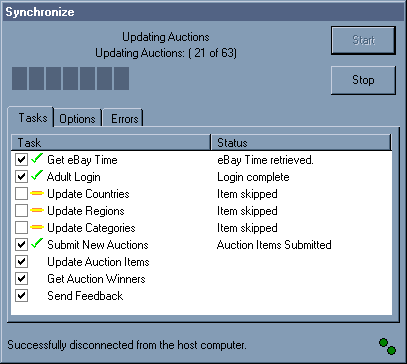Screen dimensions: 407x364
Task: Uncheck the Get eBay Time checkbox
Action: [21, 160]
